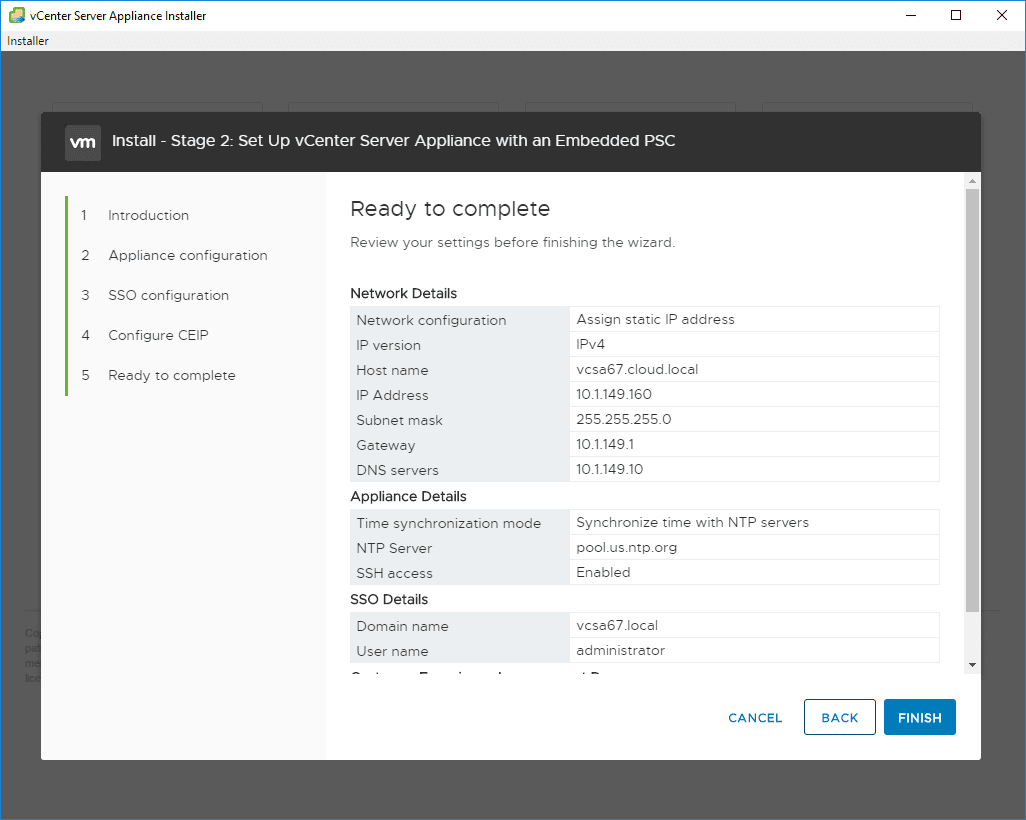
Task: Select the Ready to complete step
Action: (171, 375)
